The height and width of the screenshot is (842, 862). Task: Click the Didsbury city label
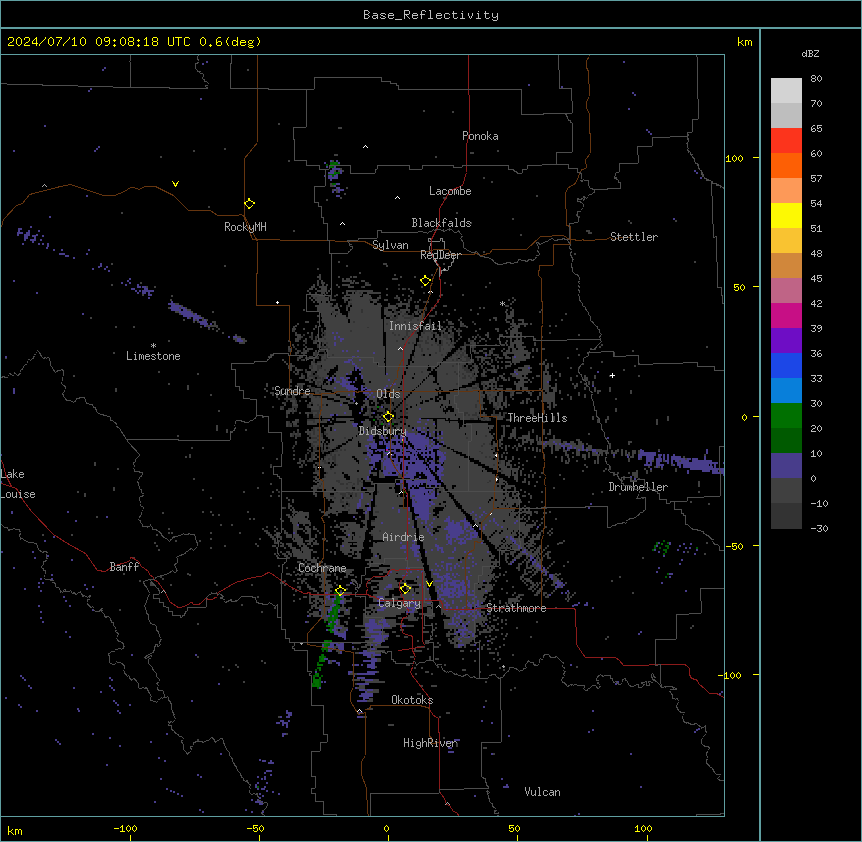coord(382,431)
